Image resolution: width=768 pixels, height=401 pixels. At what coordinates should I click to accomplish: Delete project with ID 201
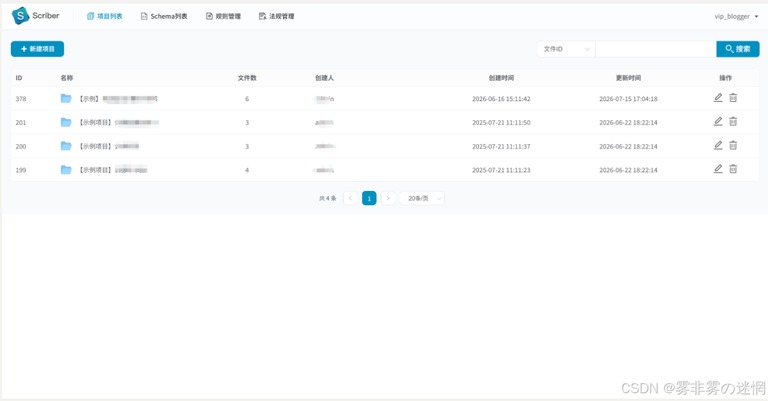[x=733, y=121]
